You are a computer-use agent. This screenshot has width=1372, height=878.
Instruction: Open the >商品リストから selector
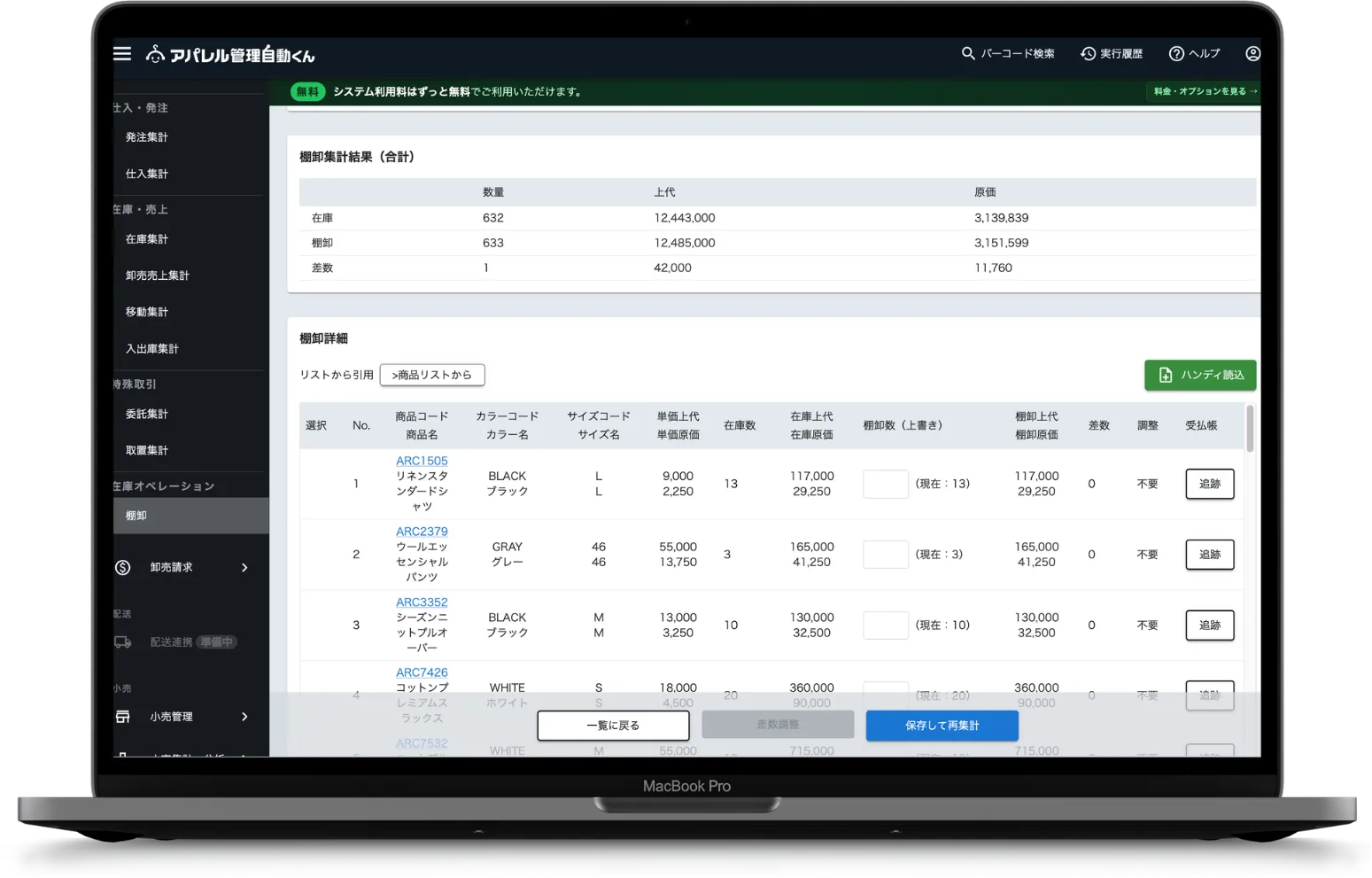coord(432,375)
